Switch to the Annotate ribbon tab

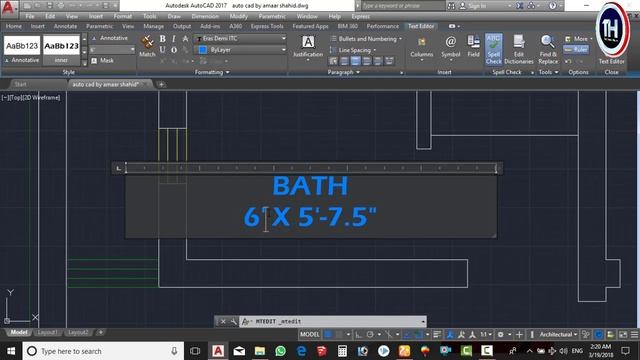65,26
